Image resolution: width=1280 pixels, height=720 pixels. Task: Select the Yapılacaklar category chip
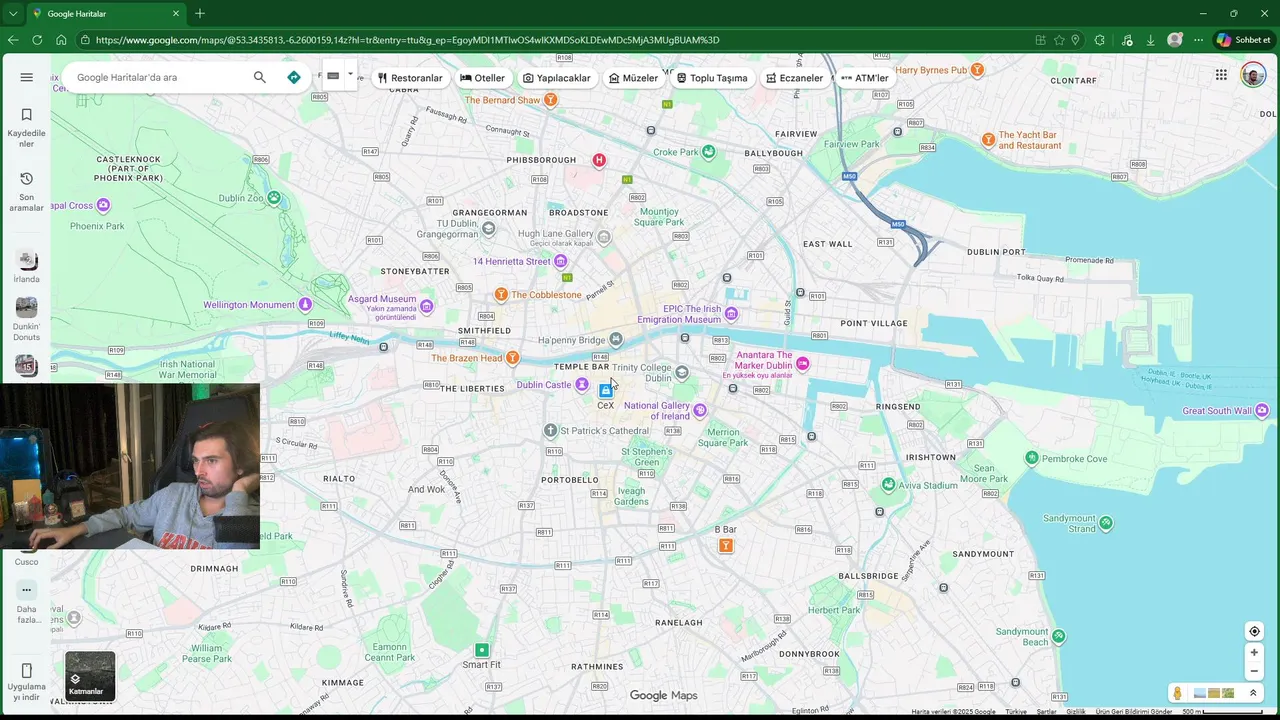[557, 78]
